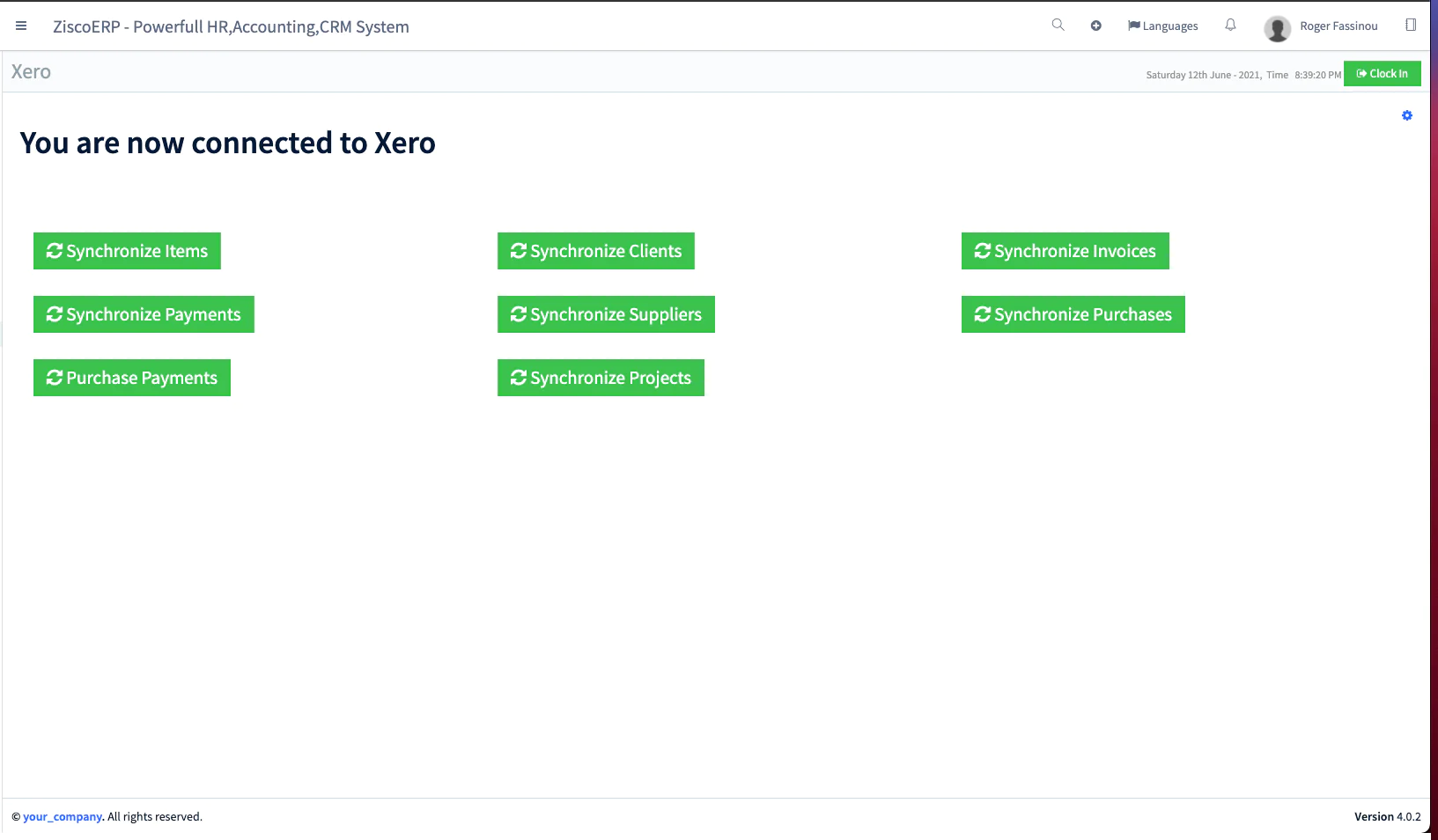The width and height of the screenshot is (1438, 840).
Task: Click Synchronize Suppliers button
Action: (x=606, y=314)
